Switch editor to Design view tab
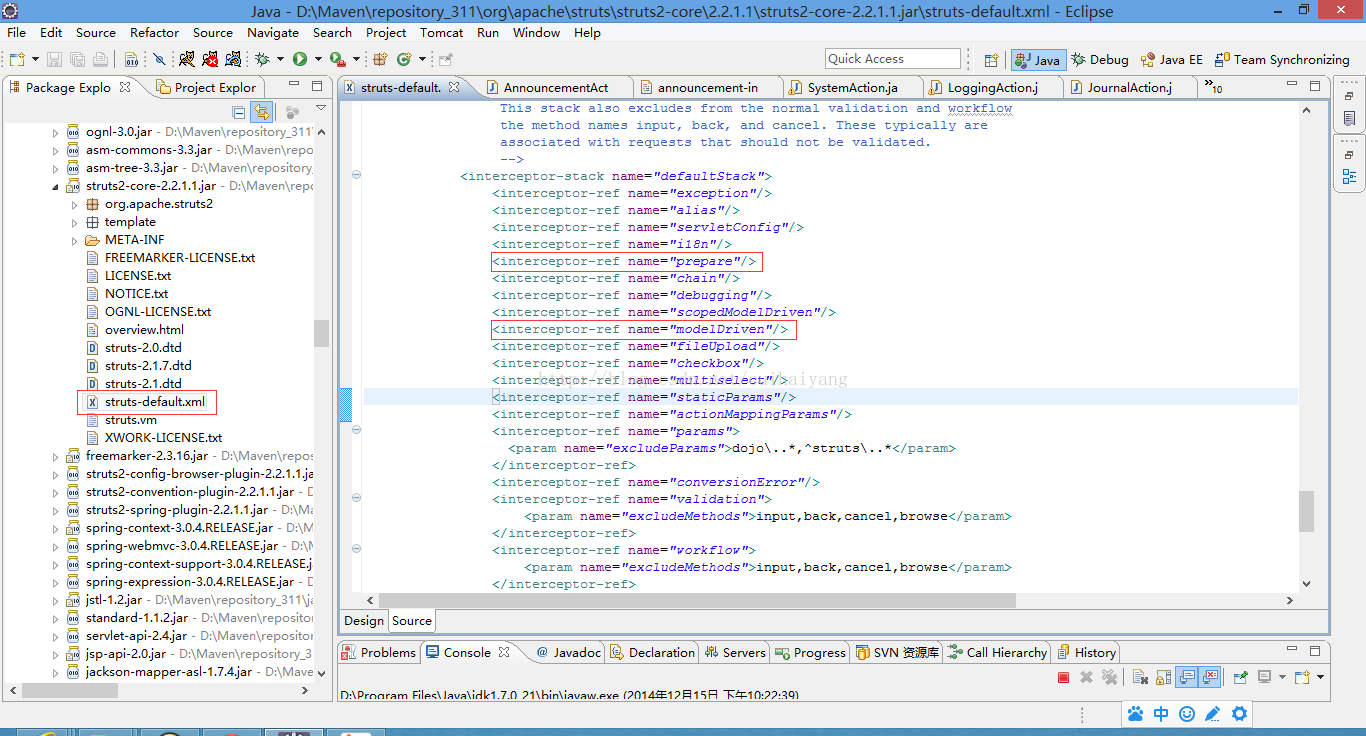 [364, 620]
